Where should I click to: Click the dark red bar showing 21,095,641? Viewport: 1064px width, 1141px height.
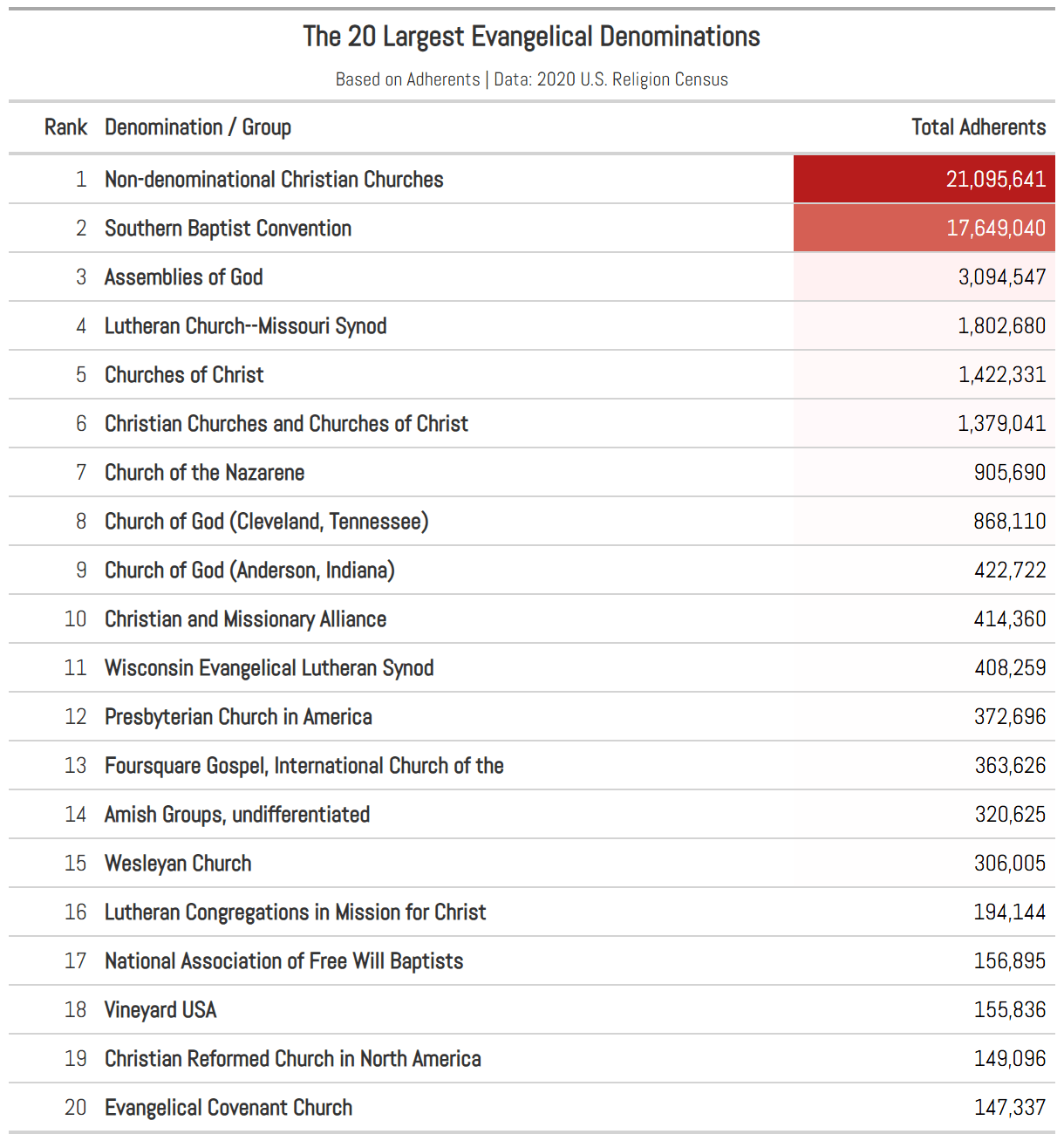pos(924,179)
